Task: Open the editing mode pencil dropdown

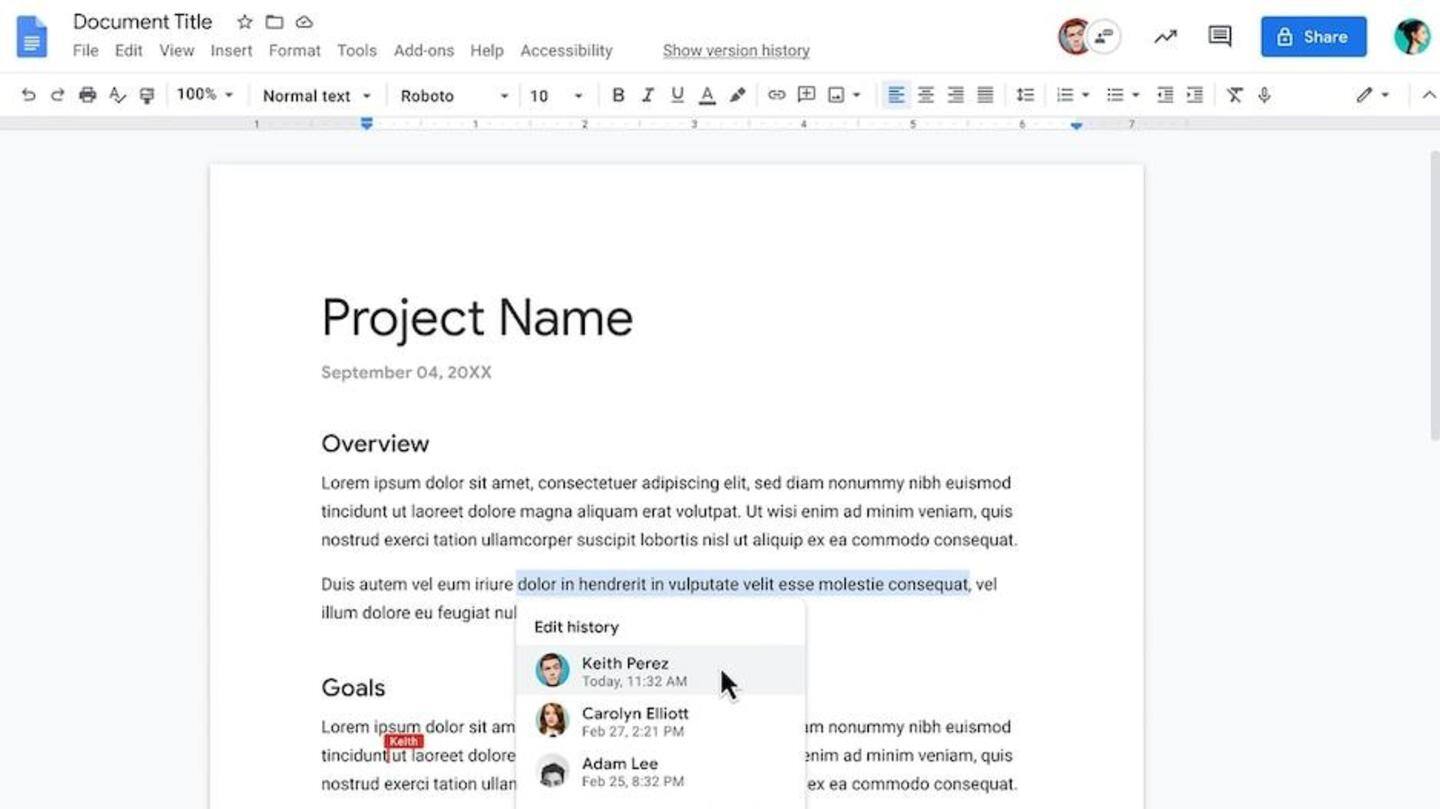Action: (x=1372, y=95)
